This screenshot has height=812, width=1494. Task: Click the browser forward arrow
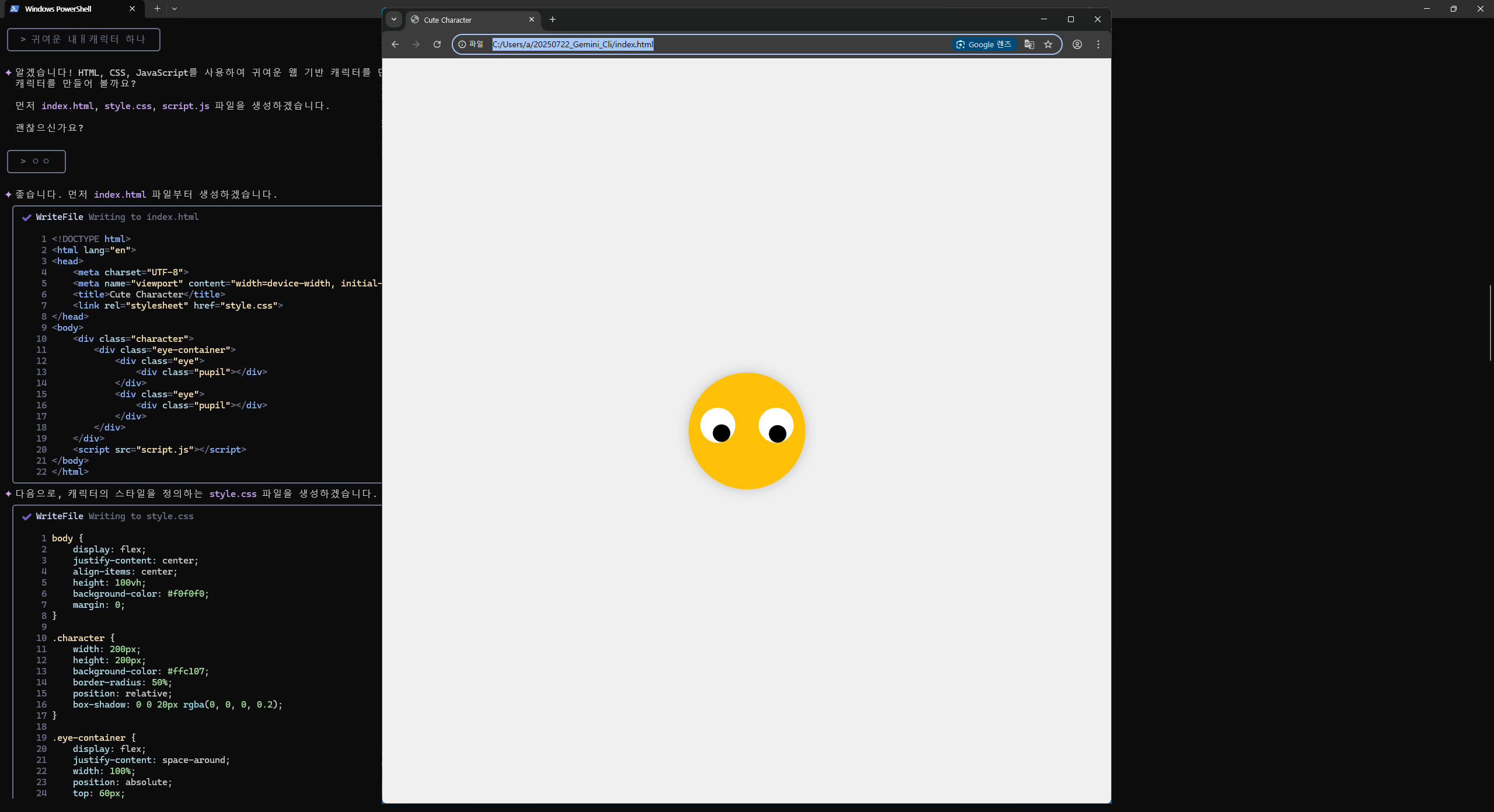click(416, 44)
